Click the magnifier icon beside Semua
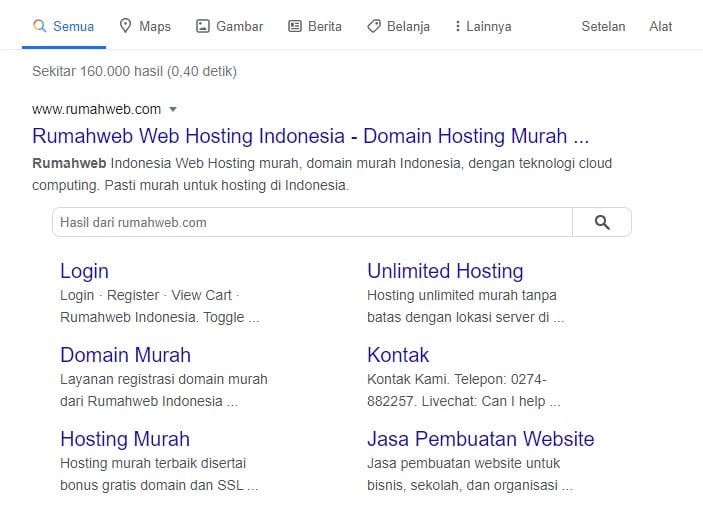 point(39,26)
